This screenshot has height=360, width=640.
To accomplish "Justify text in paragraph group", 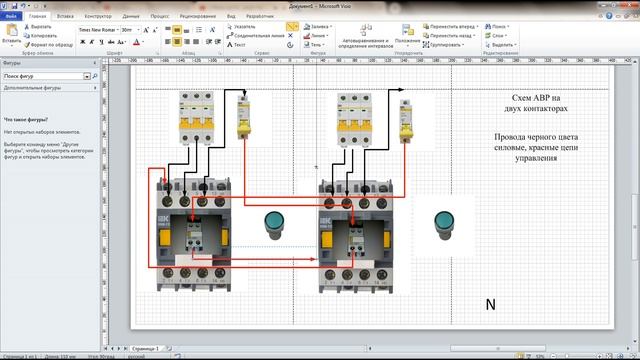I will (x=196, y=42).
